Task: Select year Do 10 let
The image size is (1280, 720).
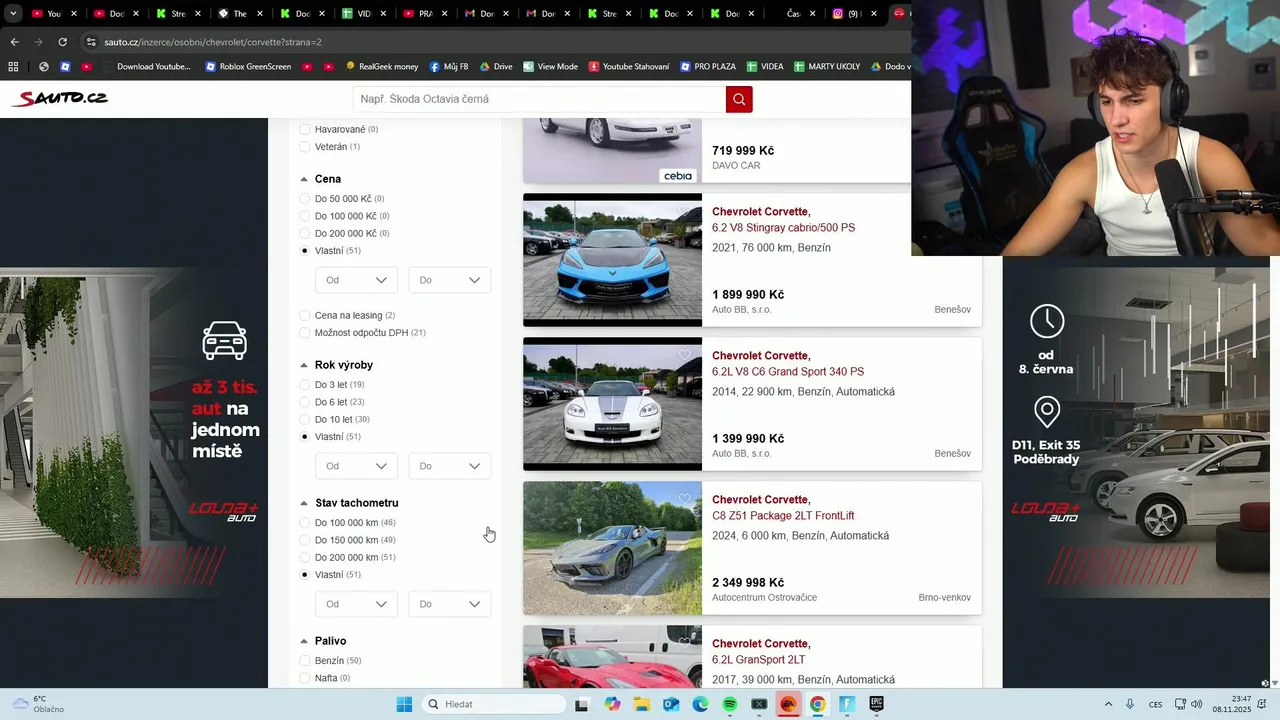Action: coord(305,419)
